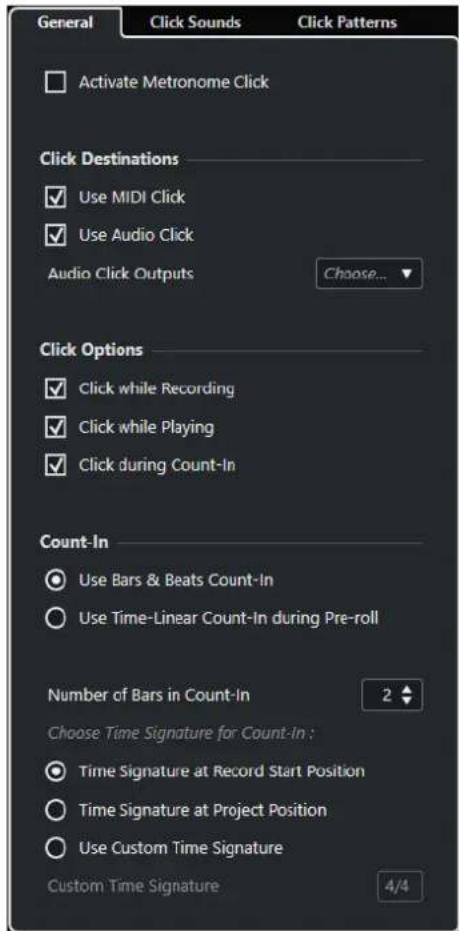Decrease Number of Bars in Count-In
Viewport: 460px width, 931px height.
pyautogui.click(x=407, y=701)
